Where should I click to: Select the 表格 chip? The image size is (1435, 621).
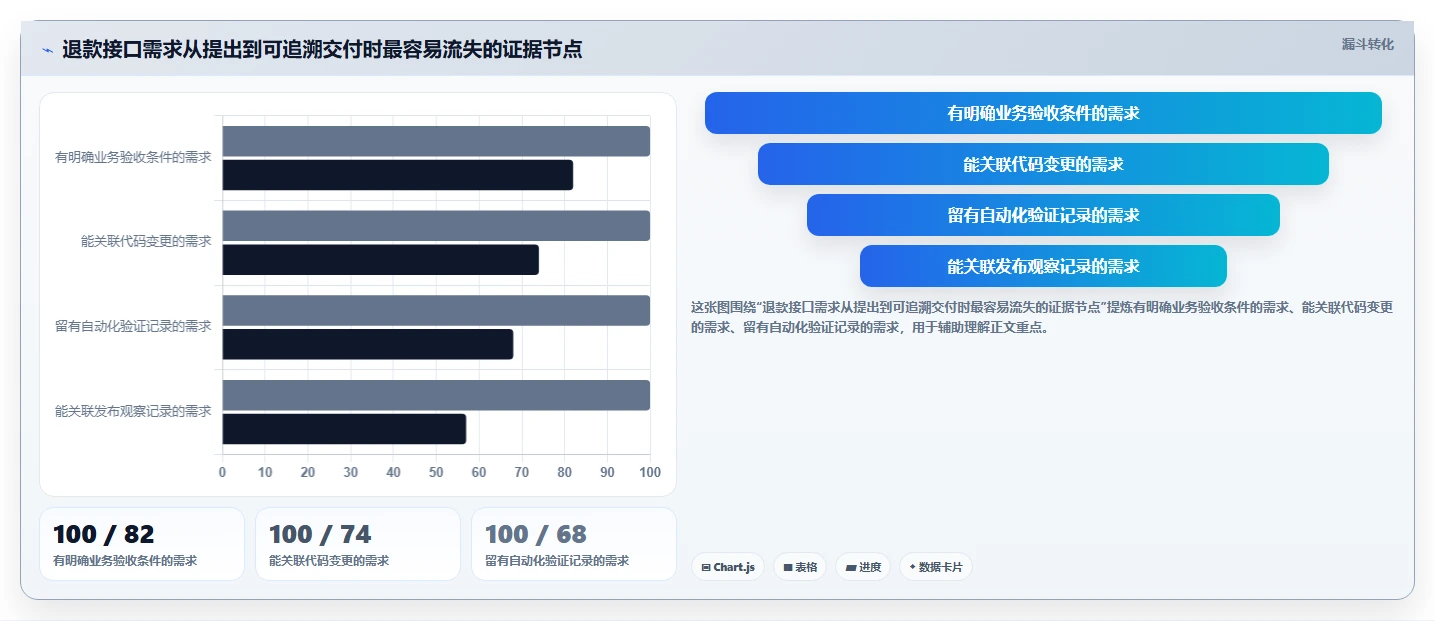click(x=800, y=567)
